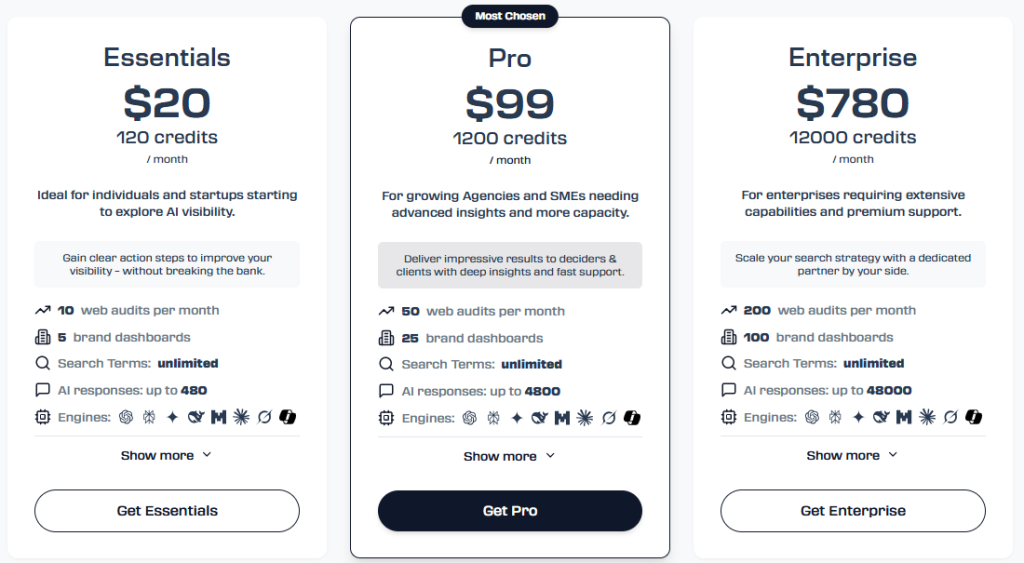Click the web audits trend arrow icon in Pro
This screenshot has width=1024, height=563.
coord(386,312)
